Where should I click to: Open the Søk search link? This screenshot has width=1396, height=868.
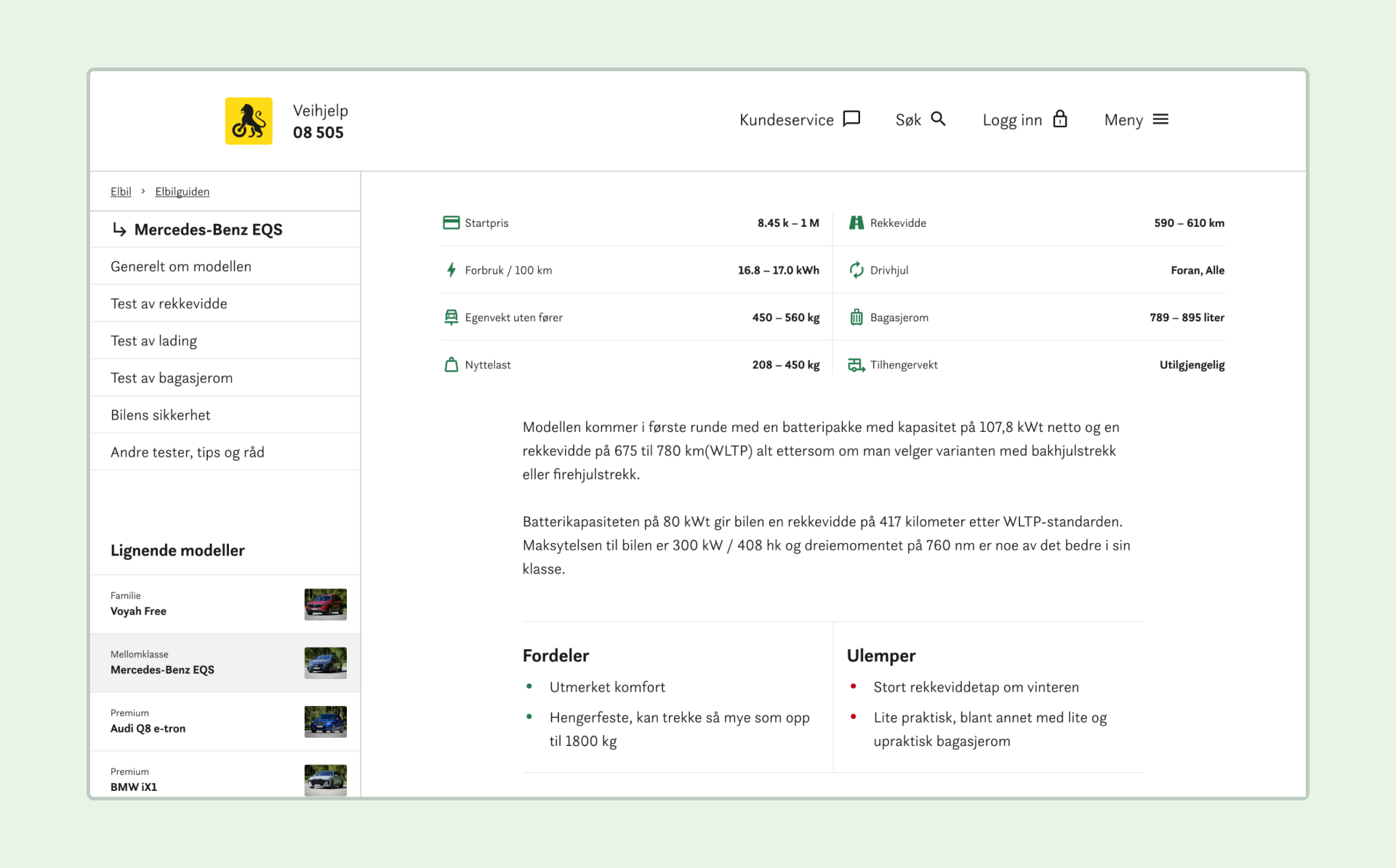920,120
